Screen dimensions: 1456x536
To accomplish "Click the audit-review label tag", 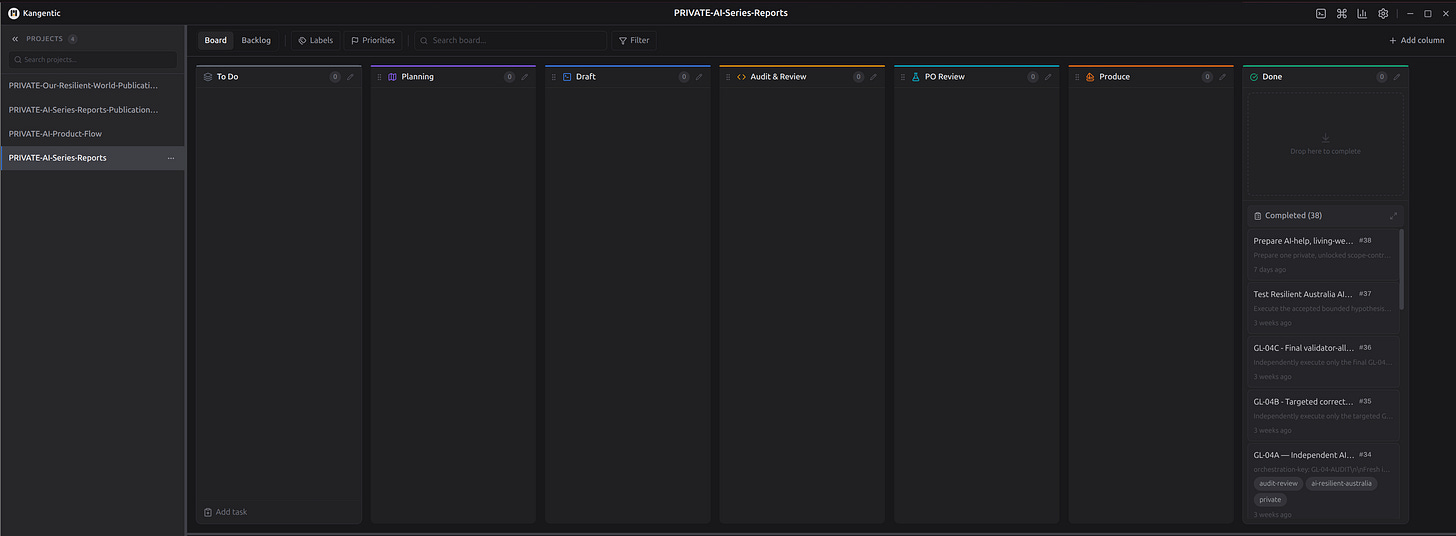I will coord(1278,483).
